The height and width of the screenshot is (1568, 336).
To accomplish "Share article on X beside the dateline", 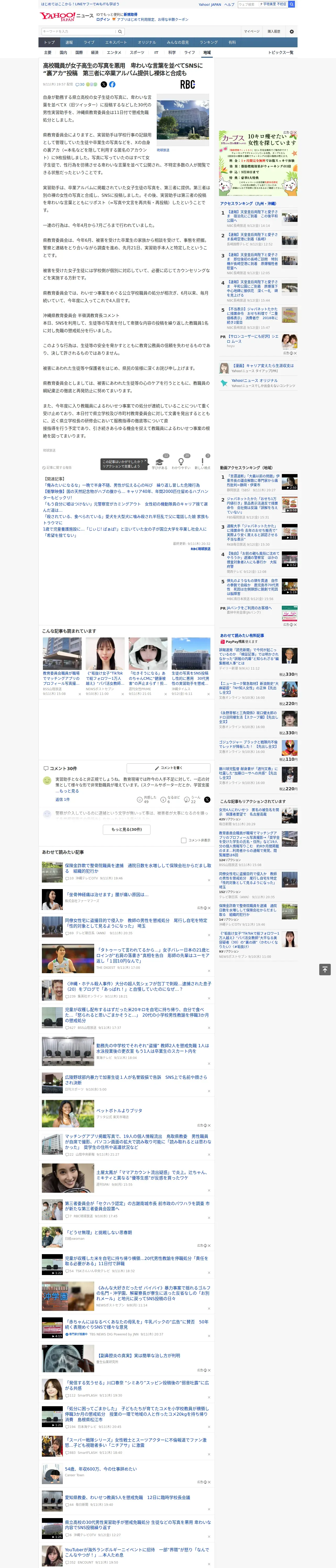I will [104, 85].
